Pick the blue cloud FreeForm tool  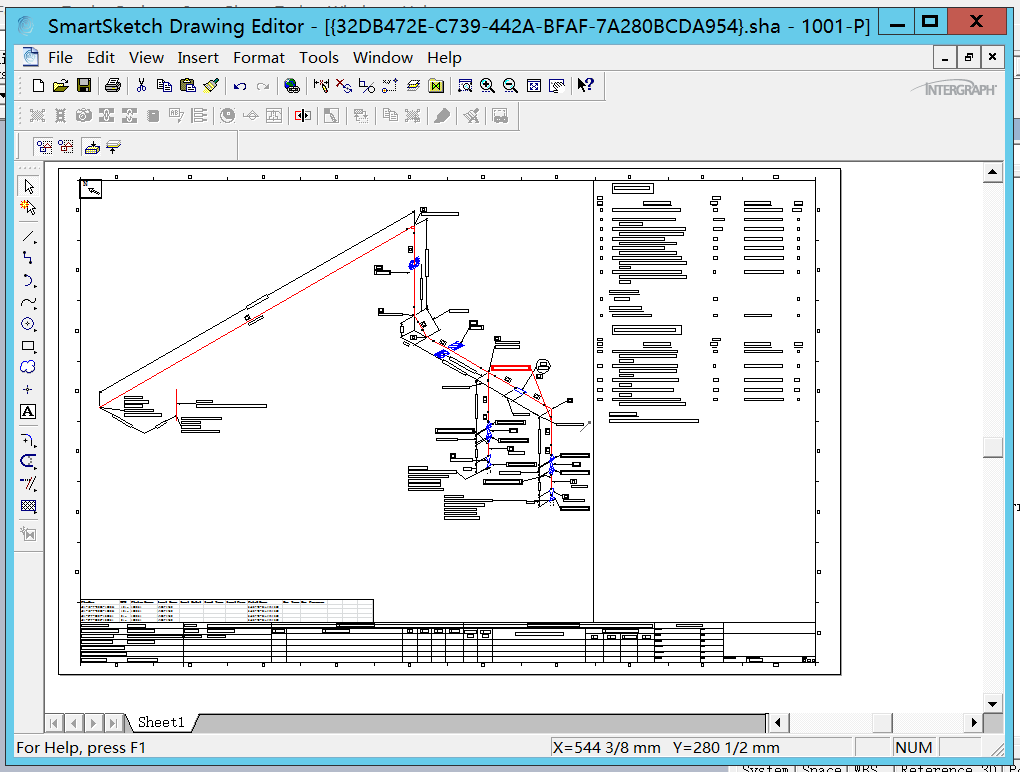click(x=28, y=367)
